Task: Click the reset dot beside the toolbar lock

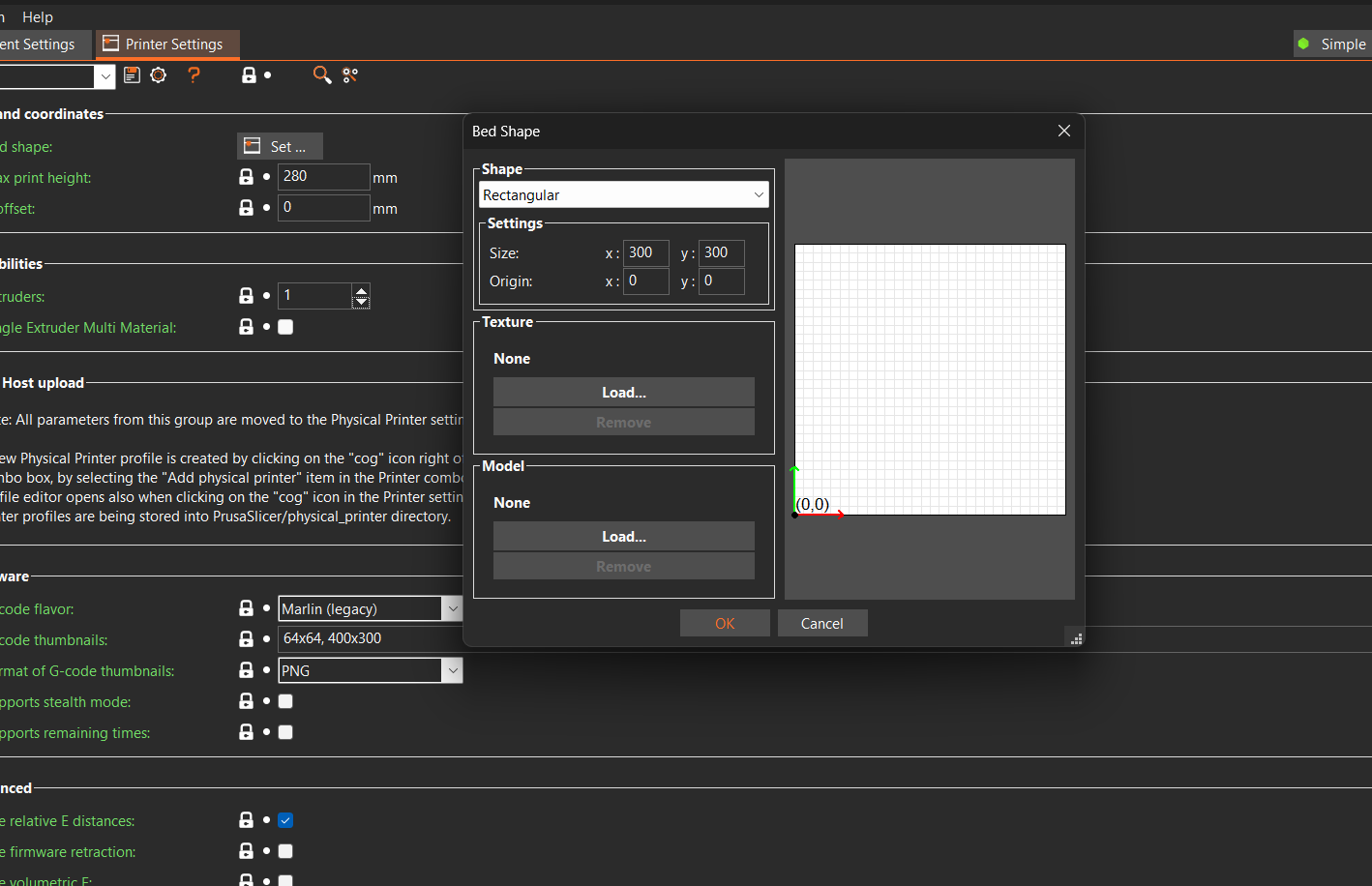Action: pos(268,75)
